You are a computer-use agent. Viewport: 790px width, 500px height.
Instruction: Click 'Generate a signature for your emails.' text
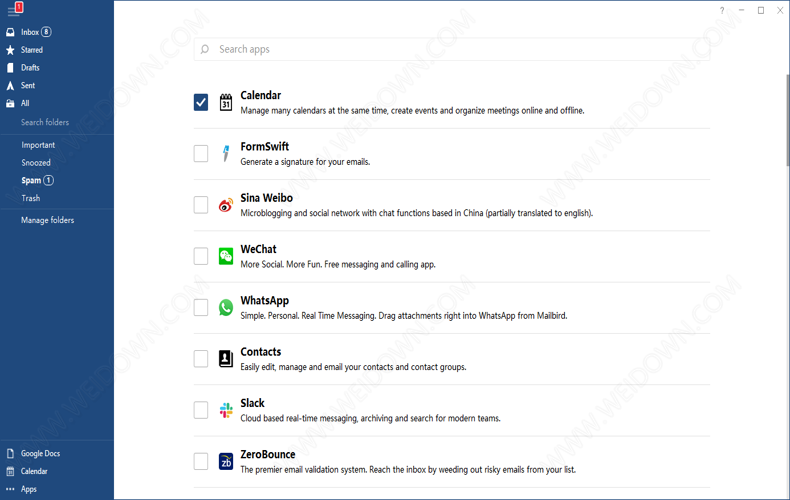[305, 162]
